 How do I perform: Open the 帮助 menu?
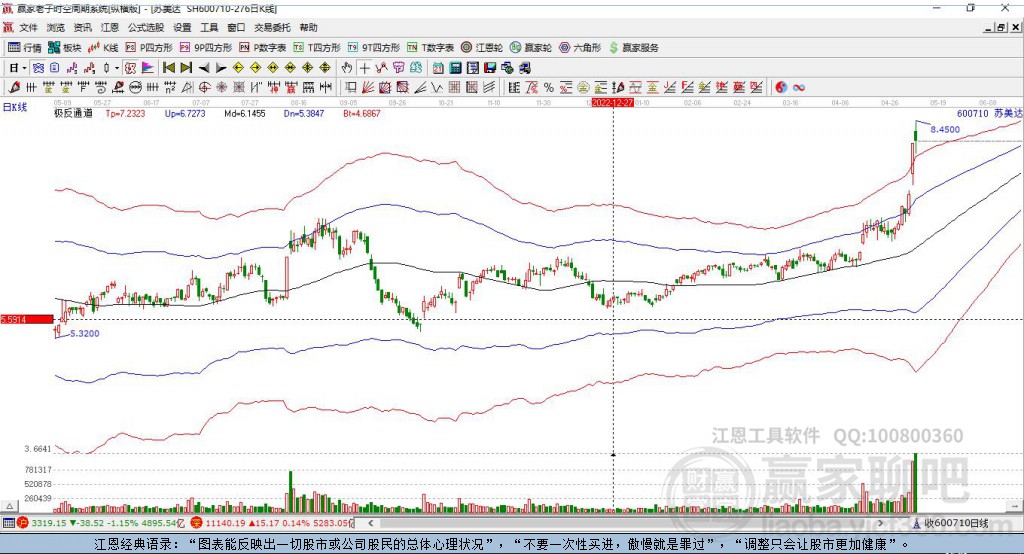308,27
